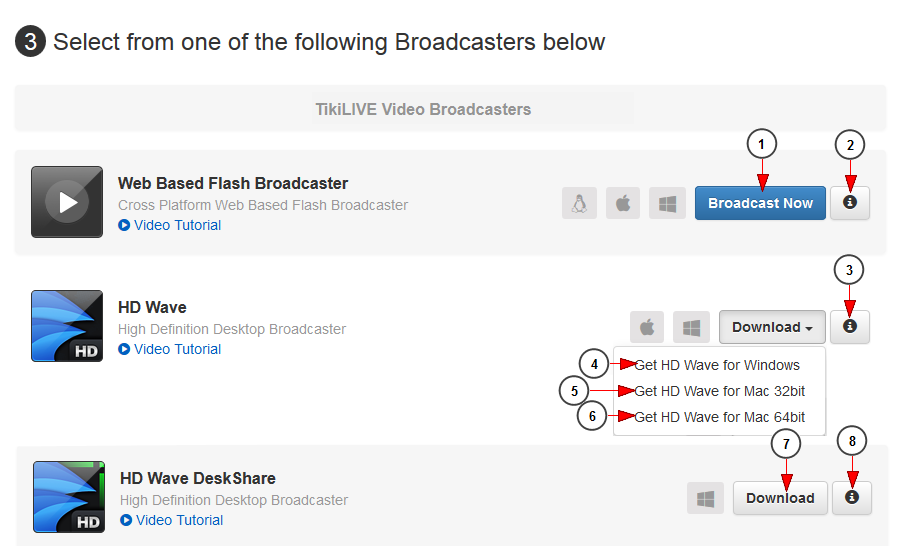
Task: Choose Get HD Wave for Windows
Action: (x=717, y=365)
